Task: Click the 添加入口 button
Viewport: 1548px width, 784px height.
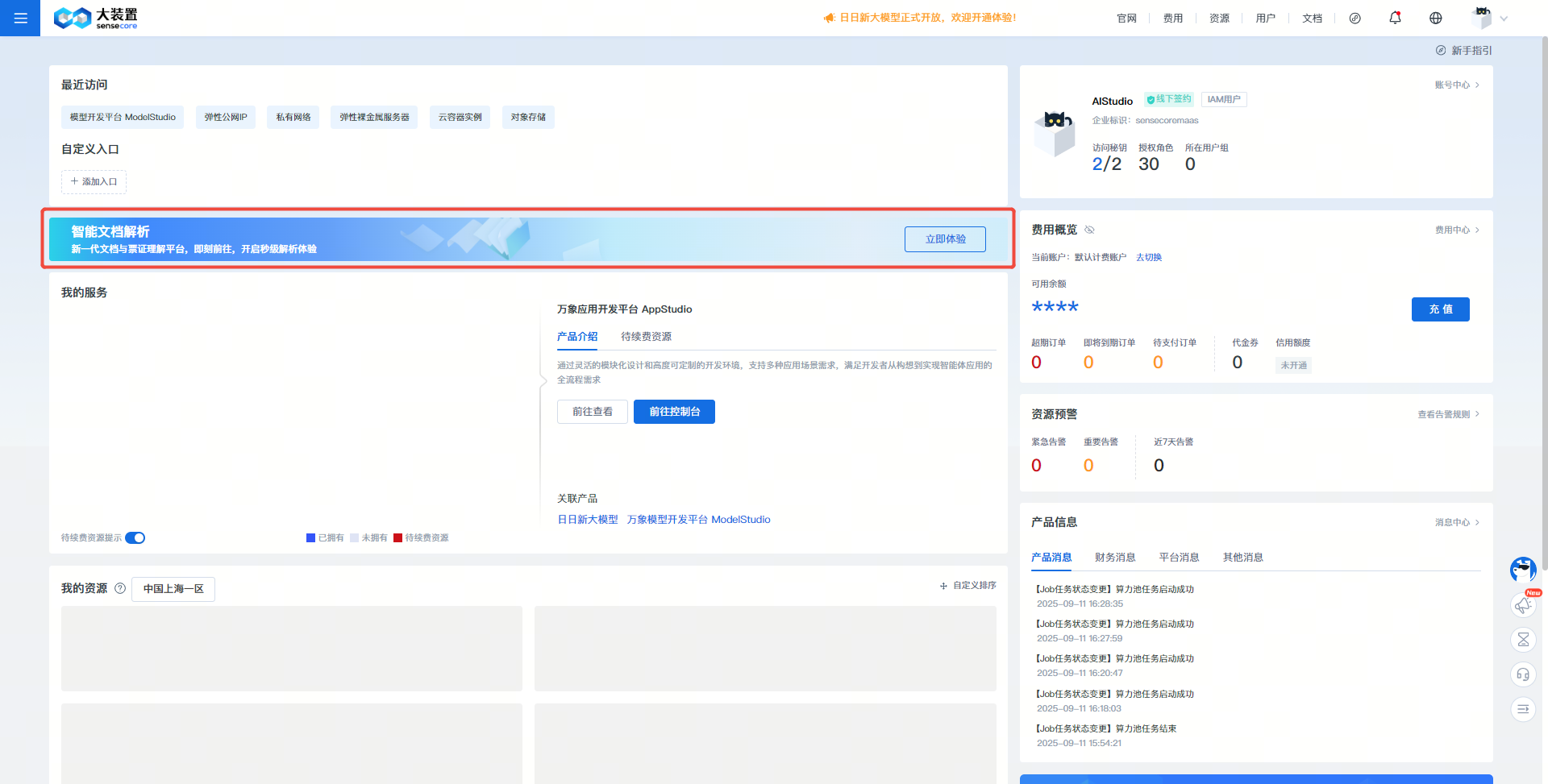Action: coord(94,182)
